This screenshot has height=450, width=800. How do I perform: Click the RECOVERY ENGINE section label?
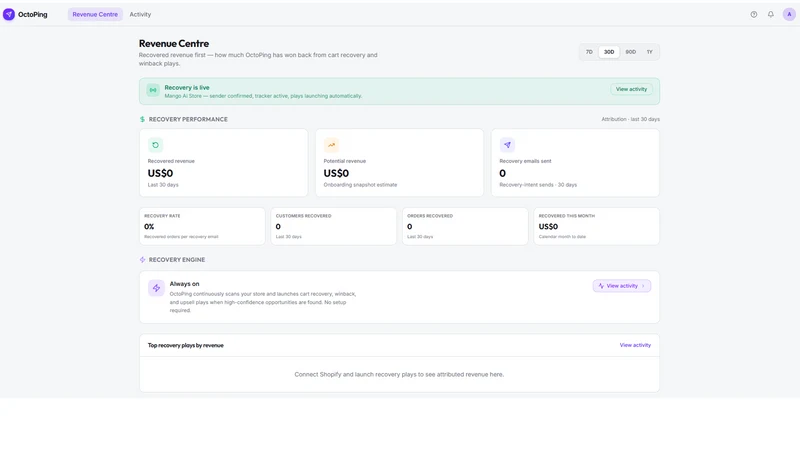coord(177,260)
